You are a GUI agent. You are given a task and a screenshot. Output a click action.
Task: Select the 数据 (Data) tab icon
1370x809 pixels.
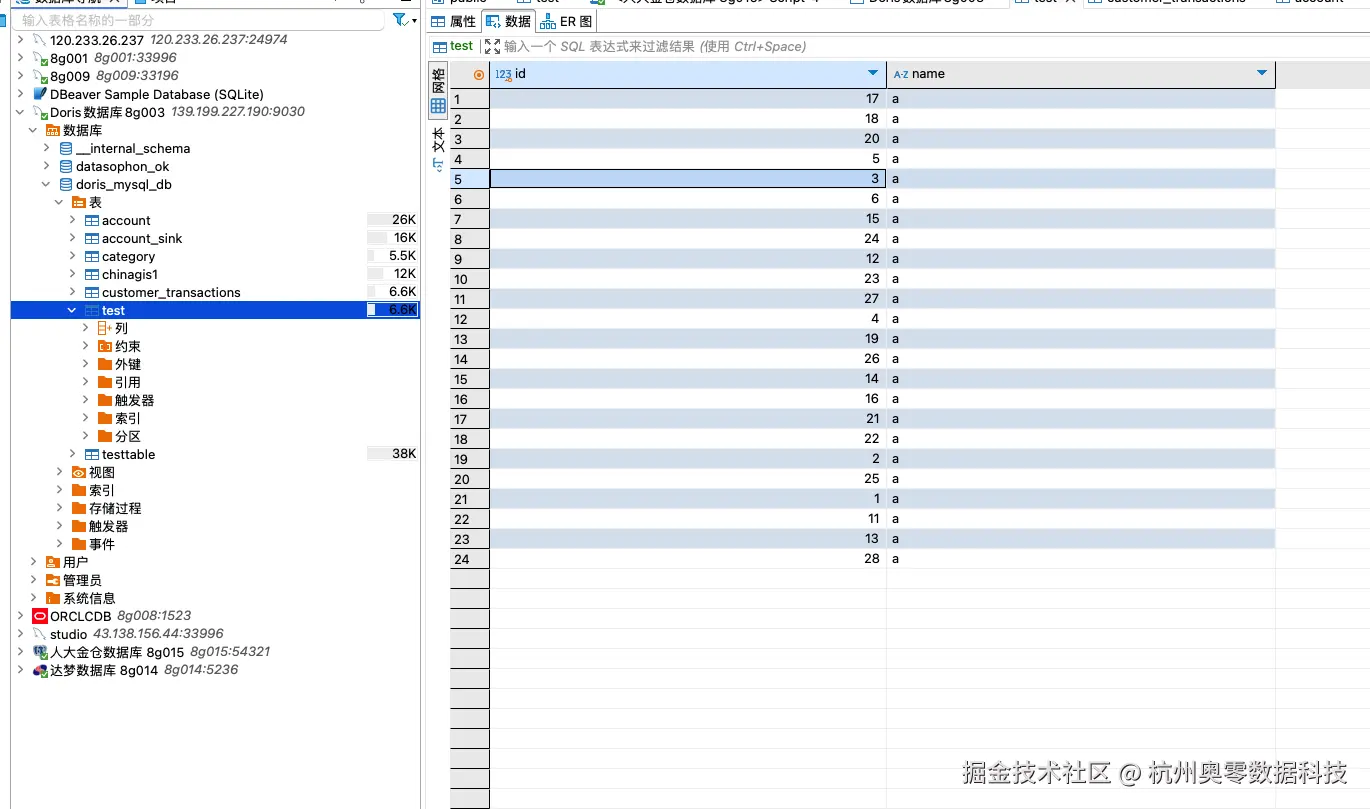click(491, 22)
